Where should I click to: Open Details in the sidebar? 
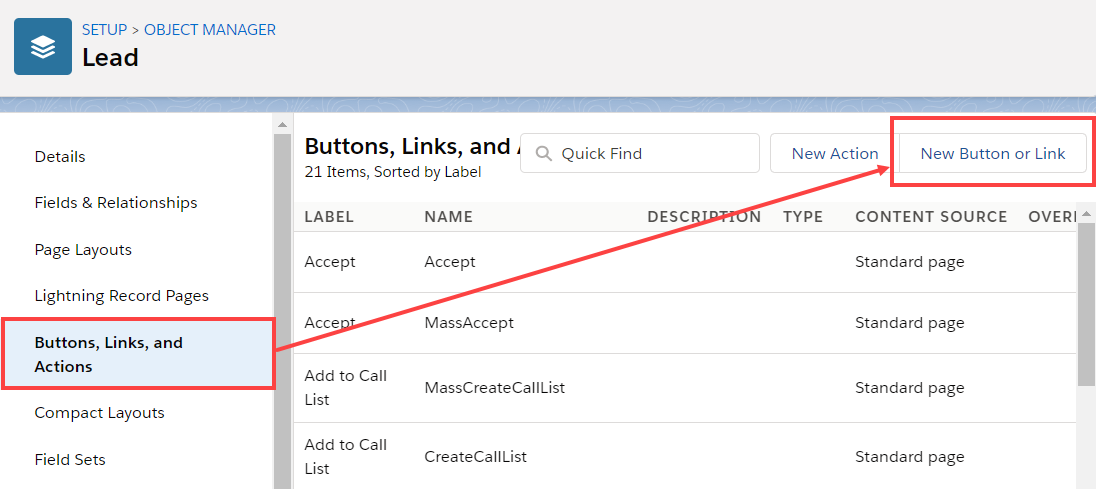click(60, 157)
